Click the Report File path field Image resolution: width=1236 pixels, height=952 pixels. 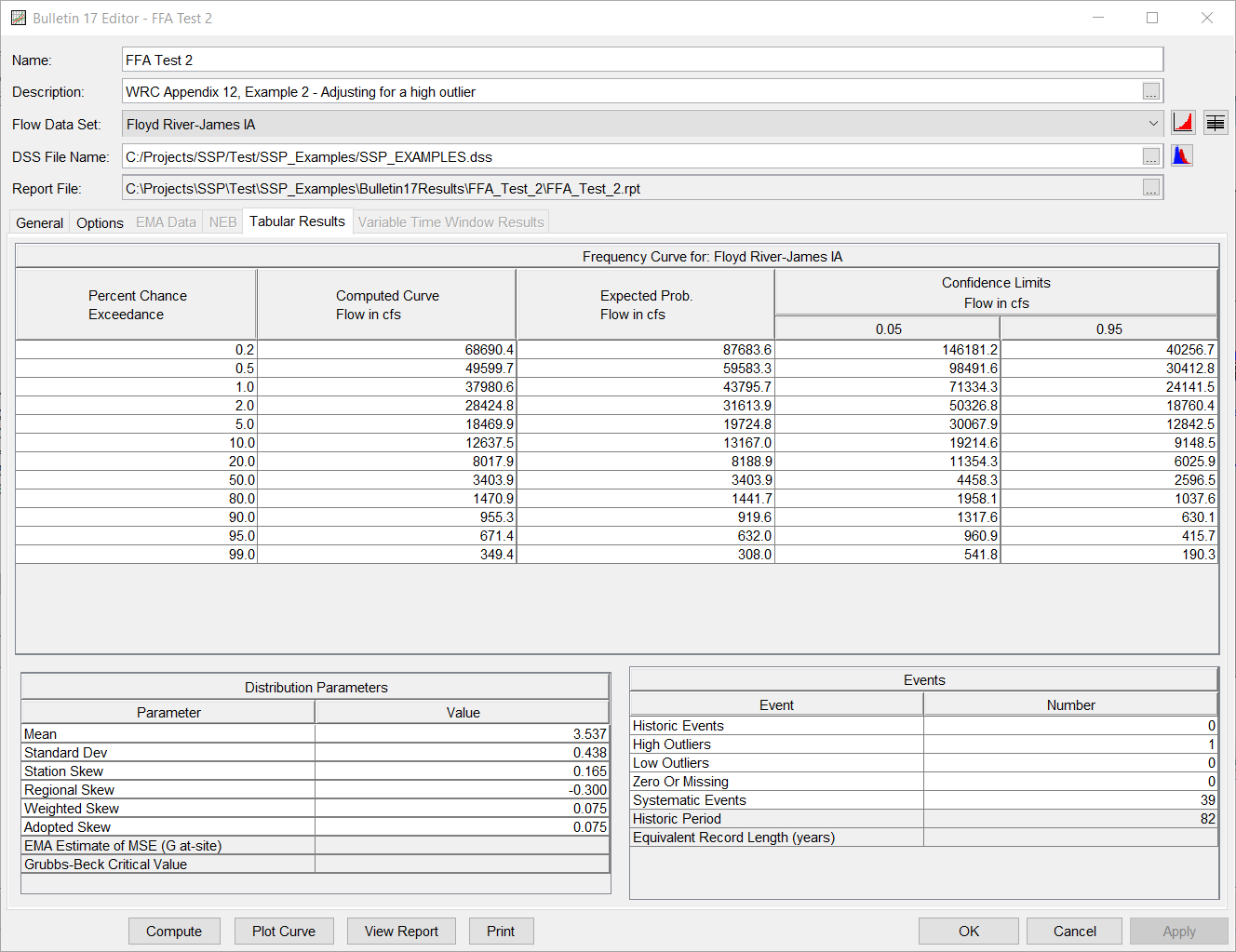632,188
